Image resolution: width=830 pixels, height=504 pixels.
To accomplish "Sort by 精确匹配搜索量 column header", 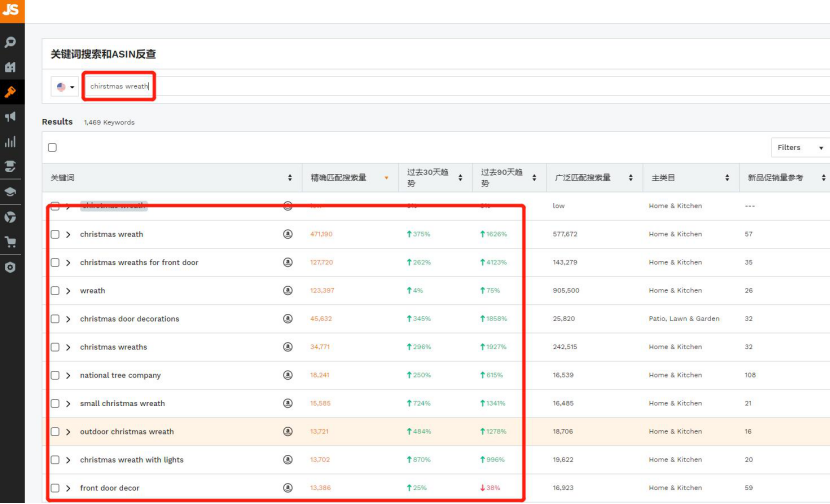I will tap(347, 177).
